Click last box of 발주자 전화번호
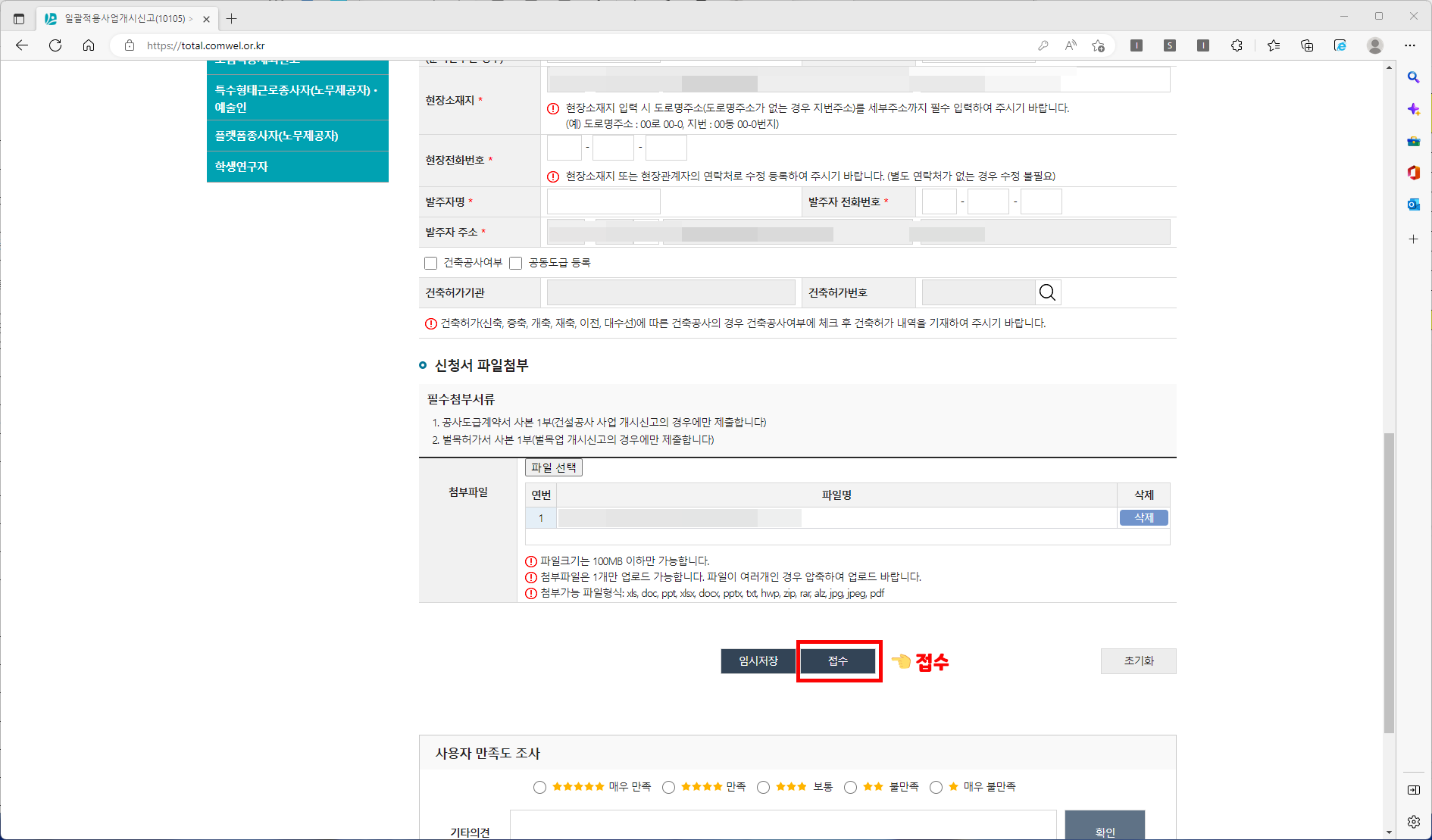 click(1041, 201)
